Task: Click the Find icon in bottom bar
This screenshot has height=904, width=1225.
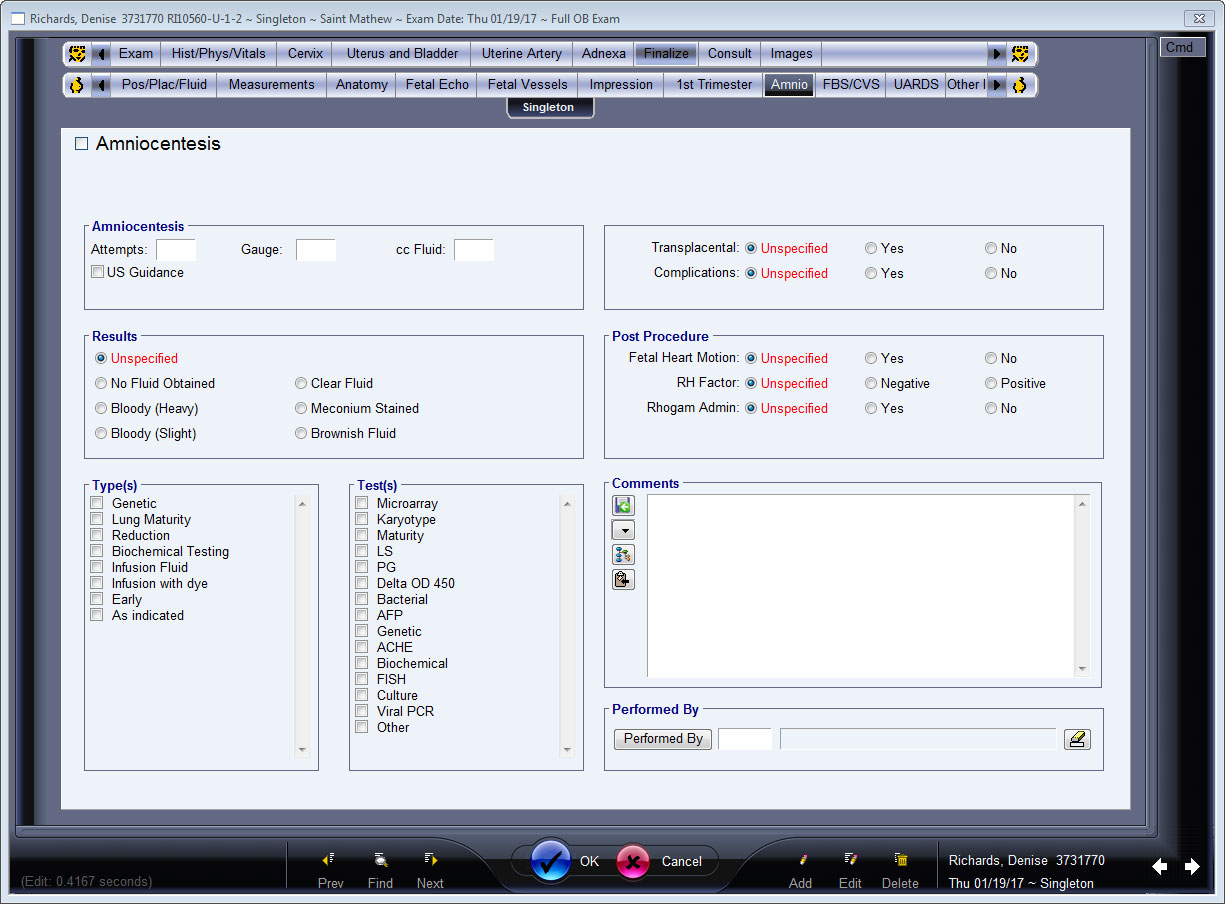Action: click(x=380, y=859)
